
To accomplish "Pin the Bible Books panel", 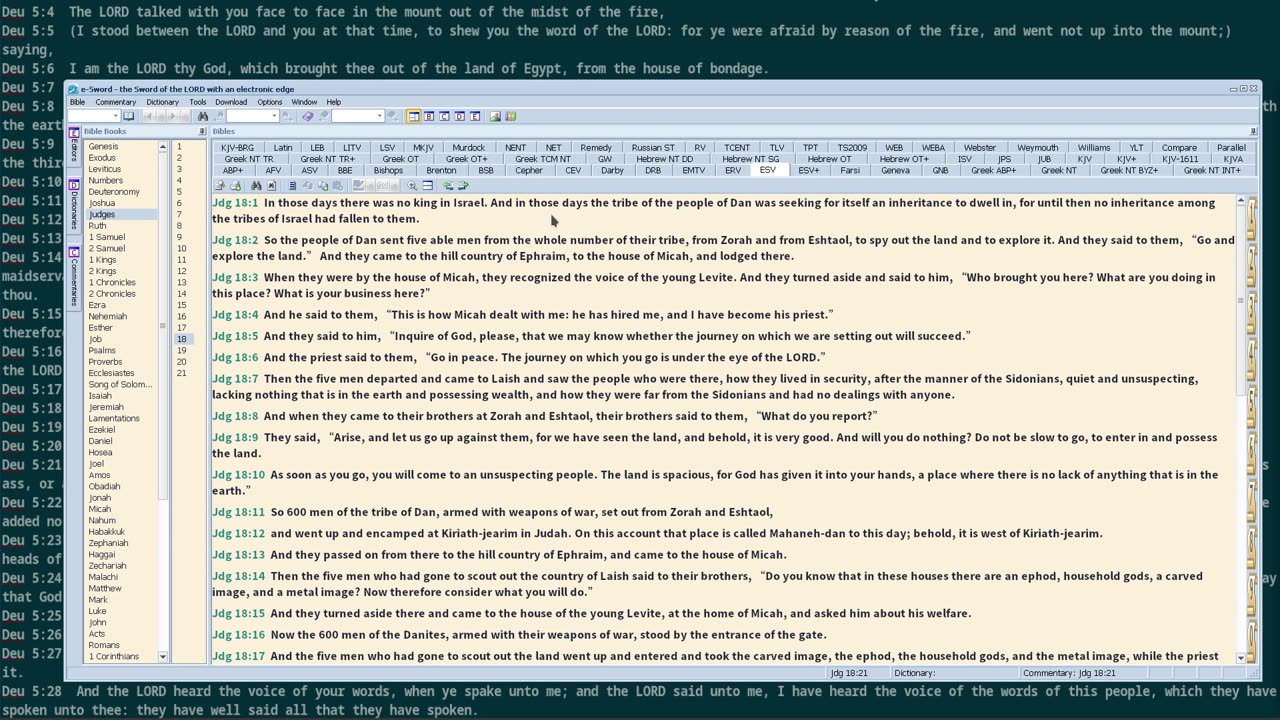I will pos(202,131).
